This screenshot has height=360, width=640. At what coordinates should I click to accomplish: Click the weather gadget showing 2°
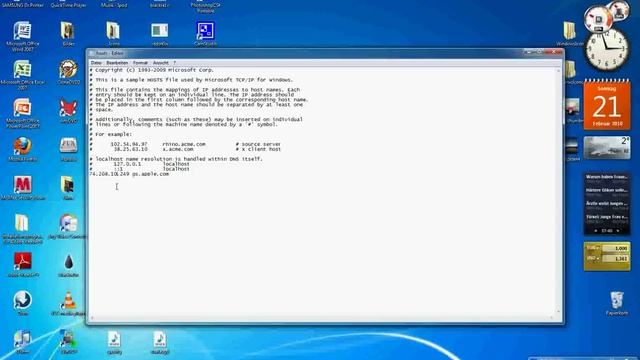(607, 147)
